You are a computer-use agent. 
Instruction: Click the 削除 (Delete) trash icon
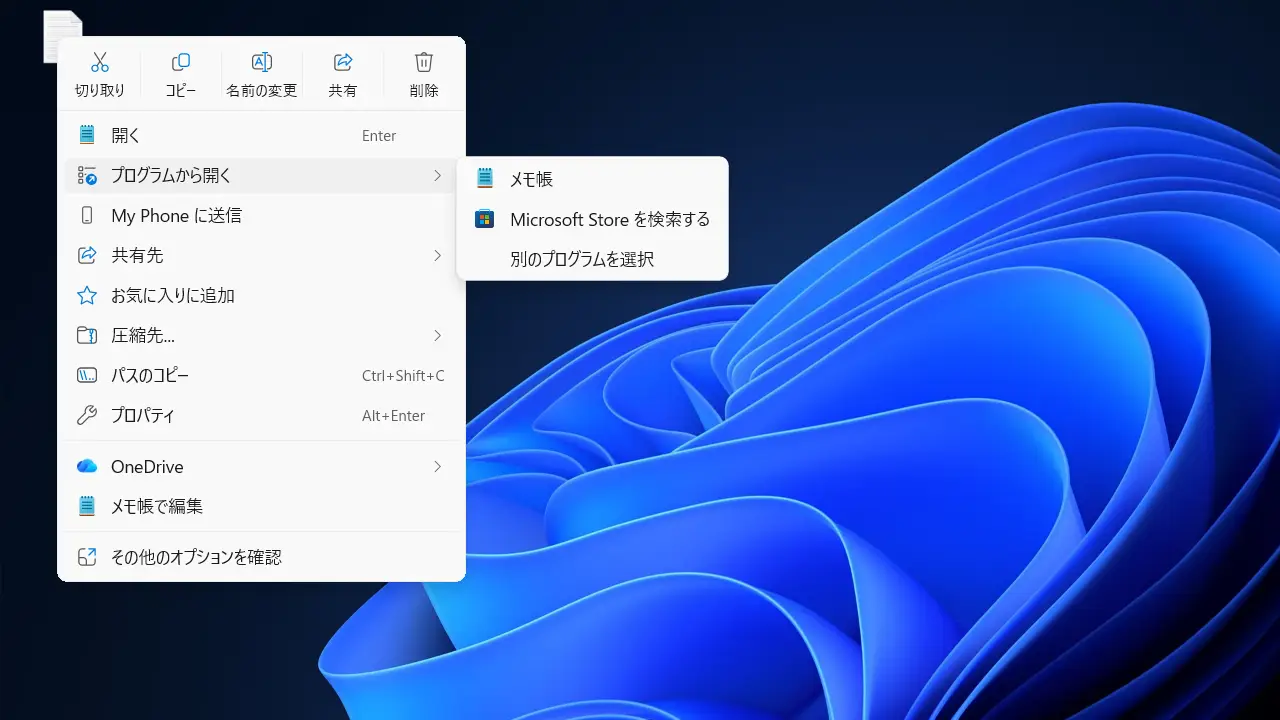click(424, 63)
